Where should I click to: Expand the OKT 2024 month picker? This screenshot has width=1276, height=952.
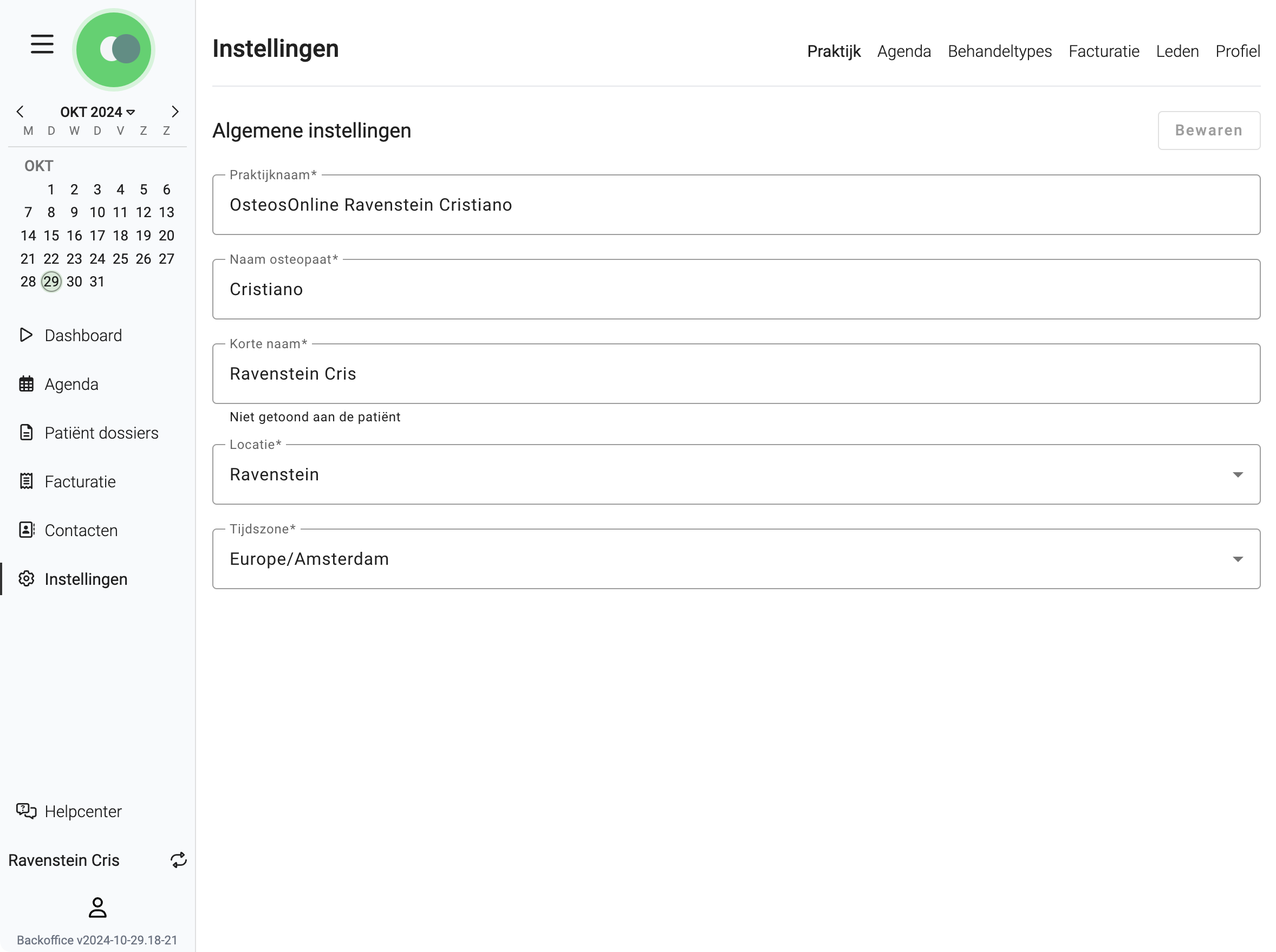tap(97, 112)
